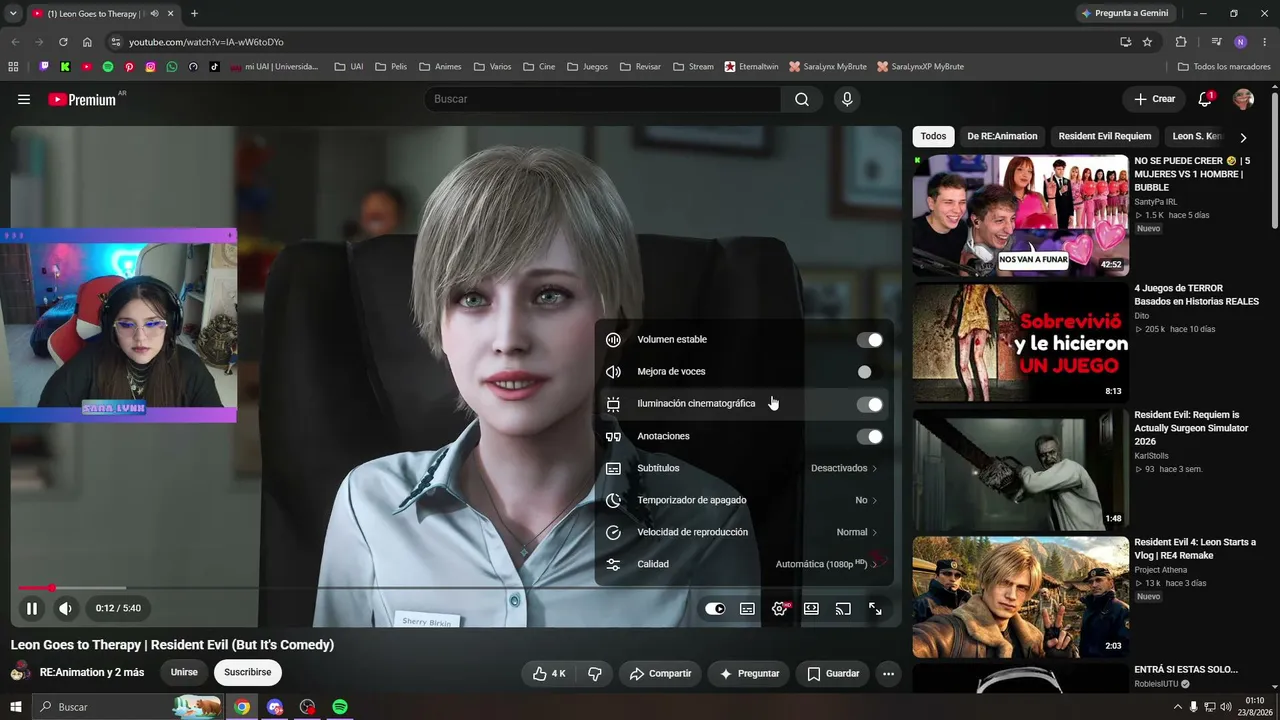
Task: Toggle the autoplay switch in player bar
Action: tap(715, 608)
